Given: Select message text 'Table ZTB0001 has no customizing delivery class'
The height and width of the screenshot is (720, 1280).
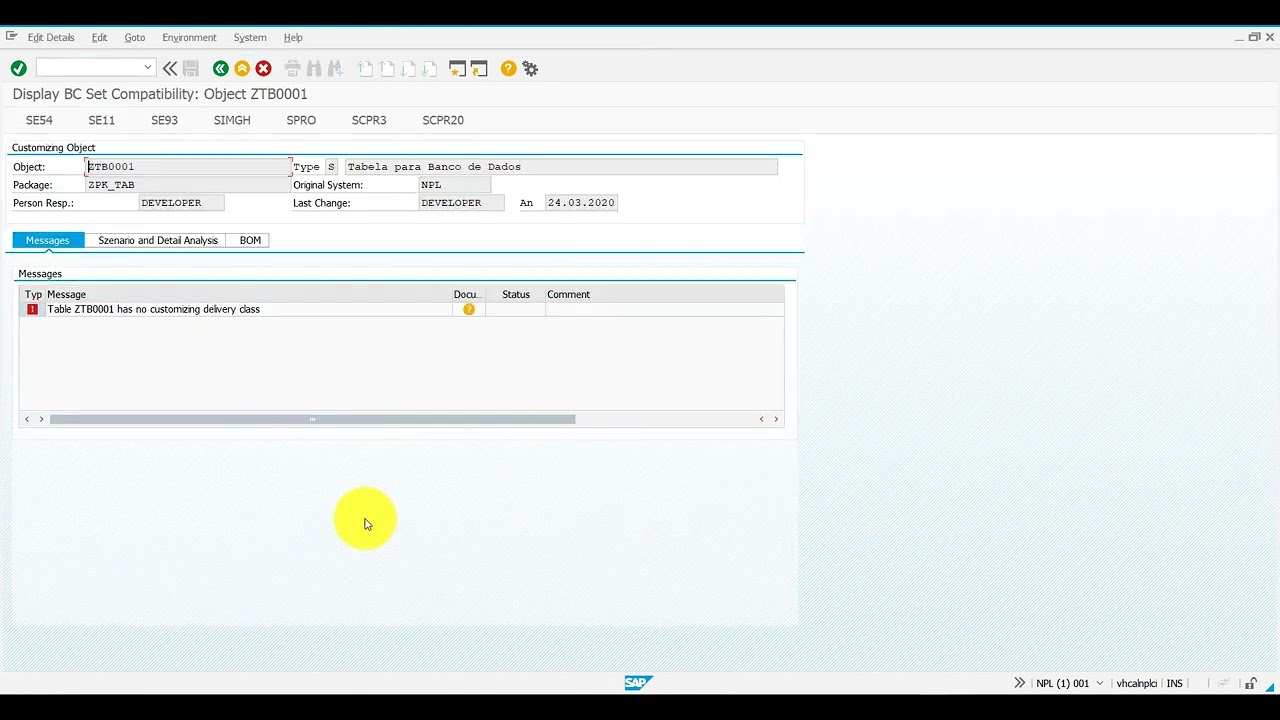Looking at the screenshot, I should click(154, 310).
